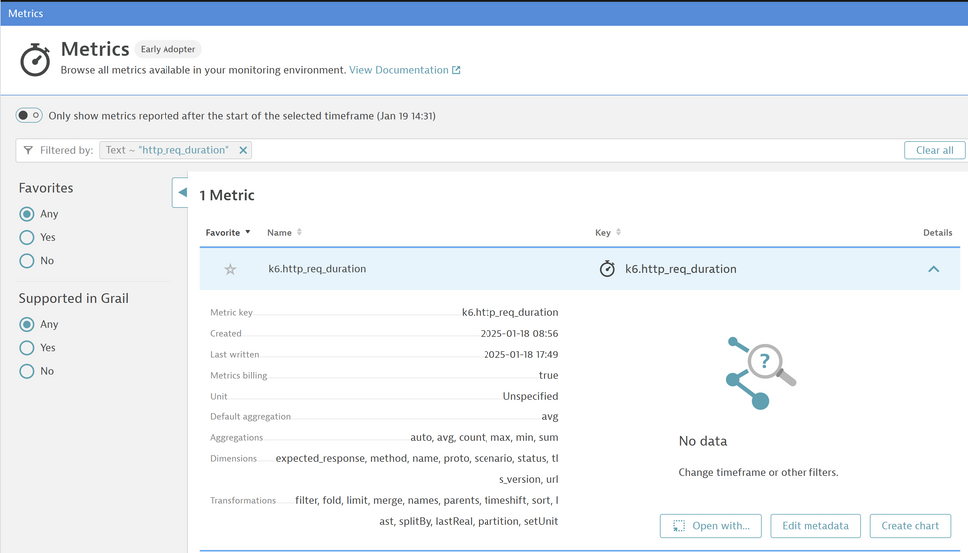Click the Metrics stopwatch header icon
Image resolution: width=968 pixels, height=553 pixels.
[35, 59]
